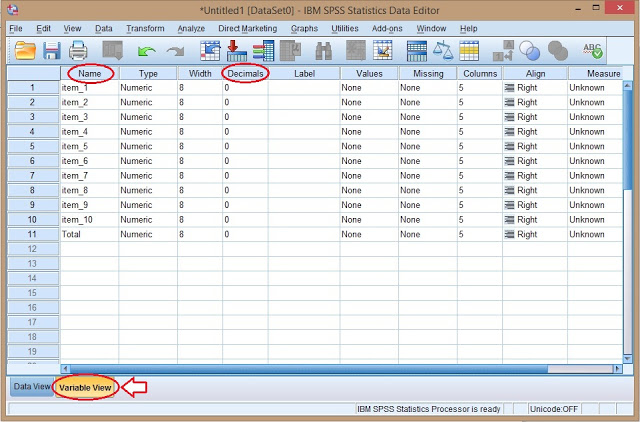Viewport: 640px width, 422px height.
Task: Select empty row header number 12
Action: pyautogui.click(x=33, y=249)
